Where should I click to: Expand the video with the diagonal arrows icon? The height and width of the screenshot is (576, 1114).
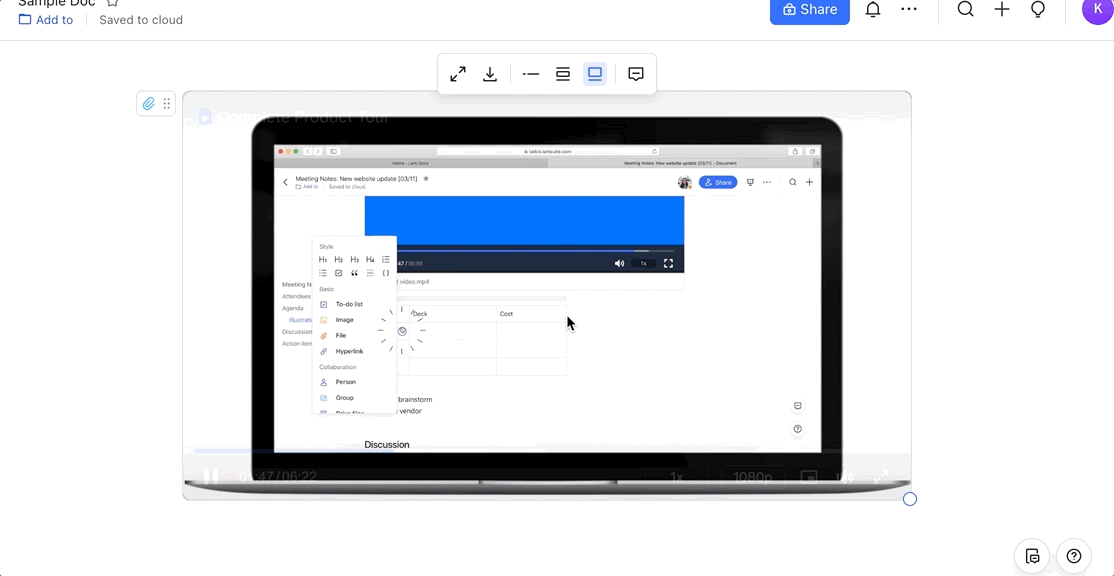[457, 73]
